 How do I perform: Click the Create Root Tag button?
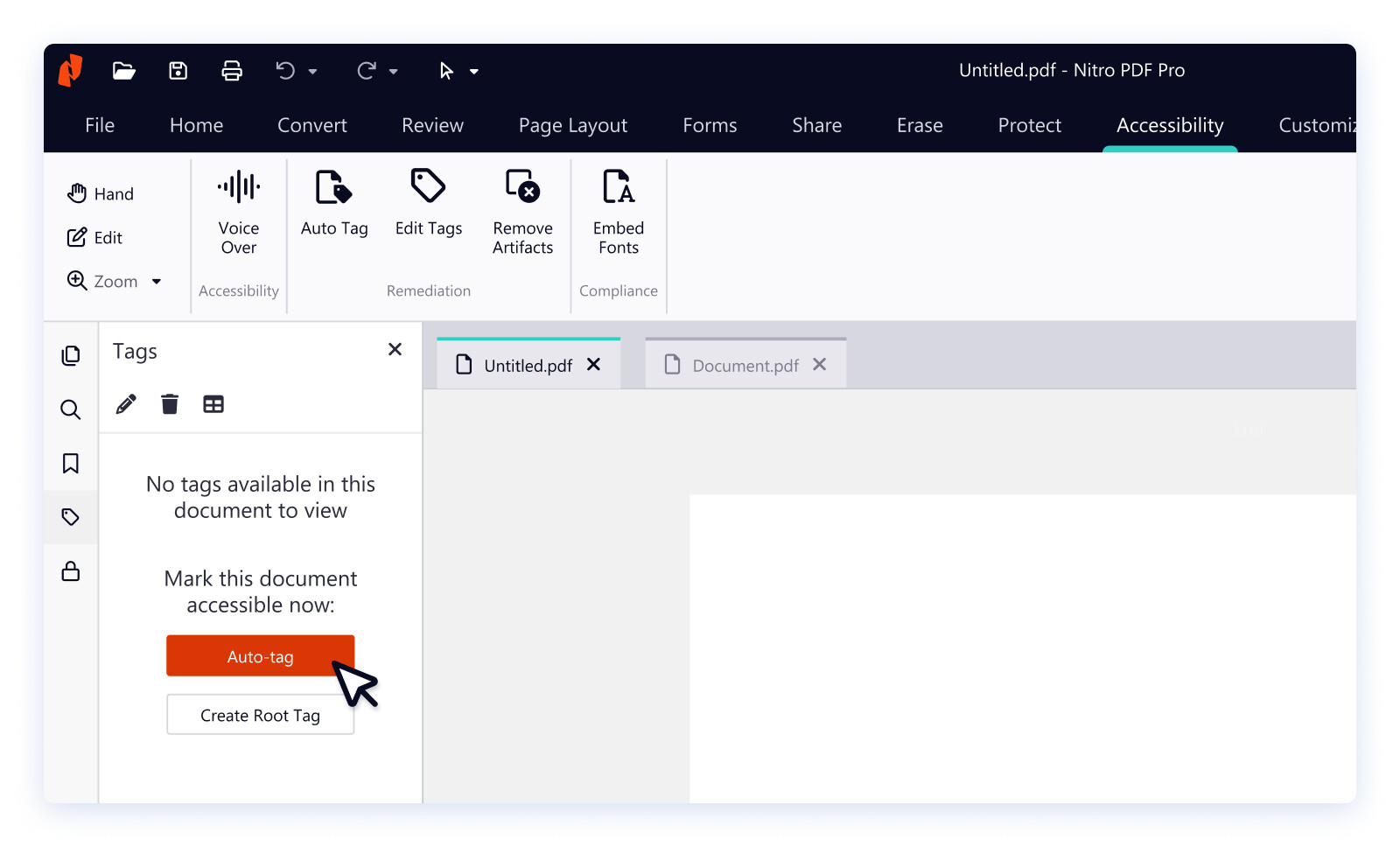260,715
